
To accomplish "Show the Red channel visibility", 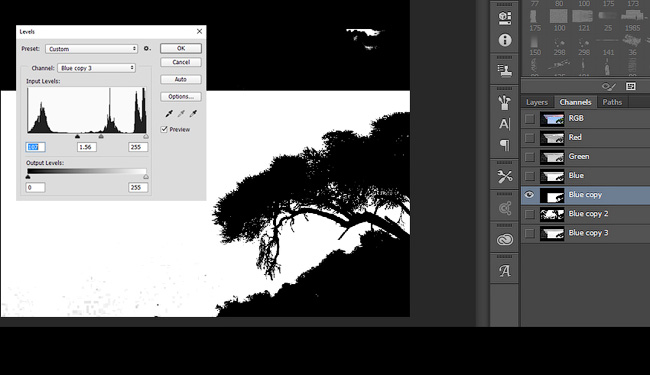I will click(x=529, y=138).
